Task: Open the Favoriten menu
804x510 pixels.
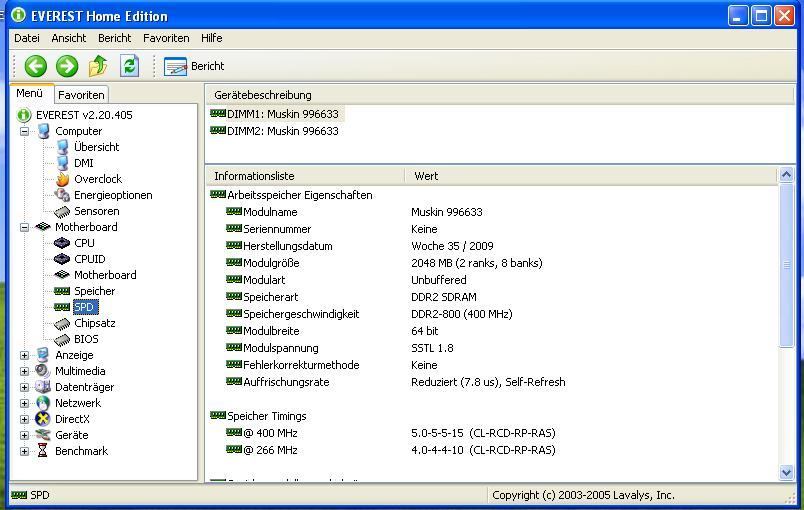Action: (166, 38)
